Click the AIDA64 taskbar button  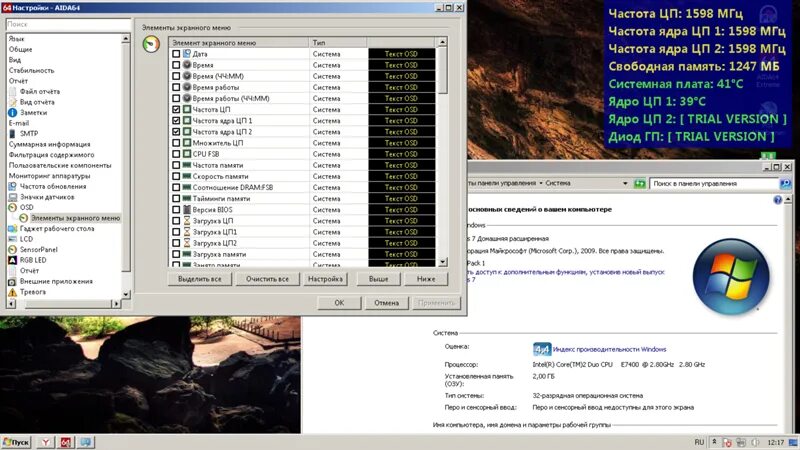coord(65,442)
